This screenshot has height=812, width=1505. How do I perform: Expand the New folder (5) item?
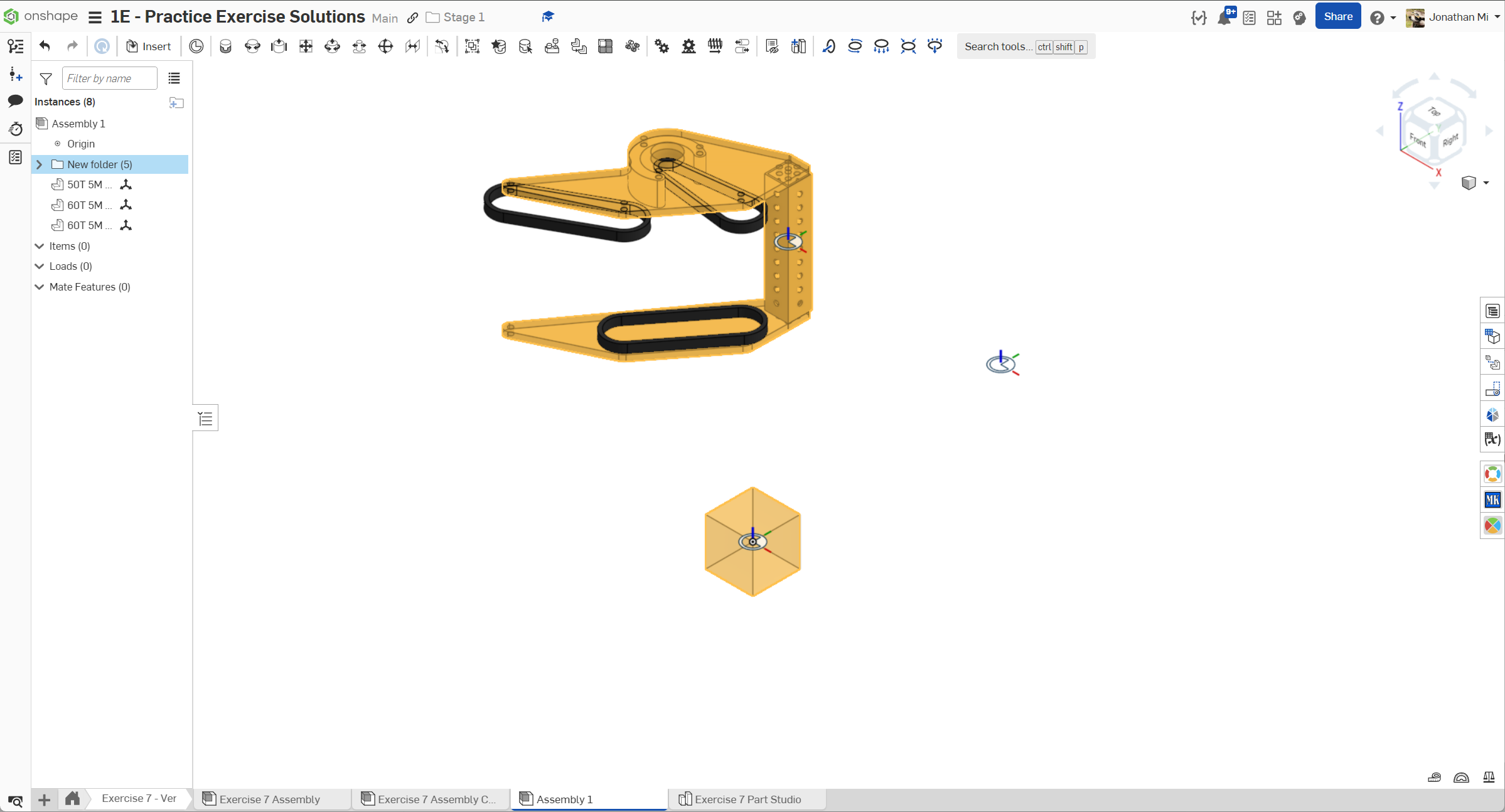[40, 164]
